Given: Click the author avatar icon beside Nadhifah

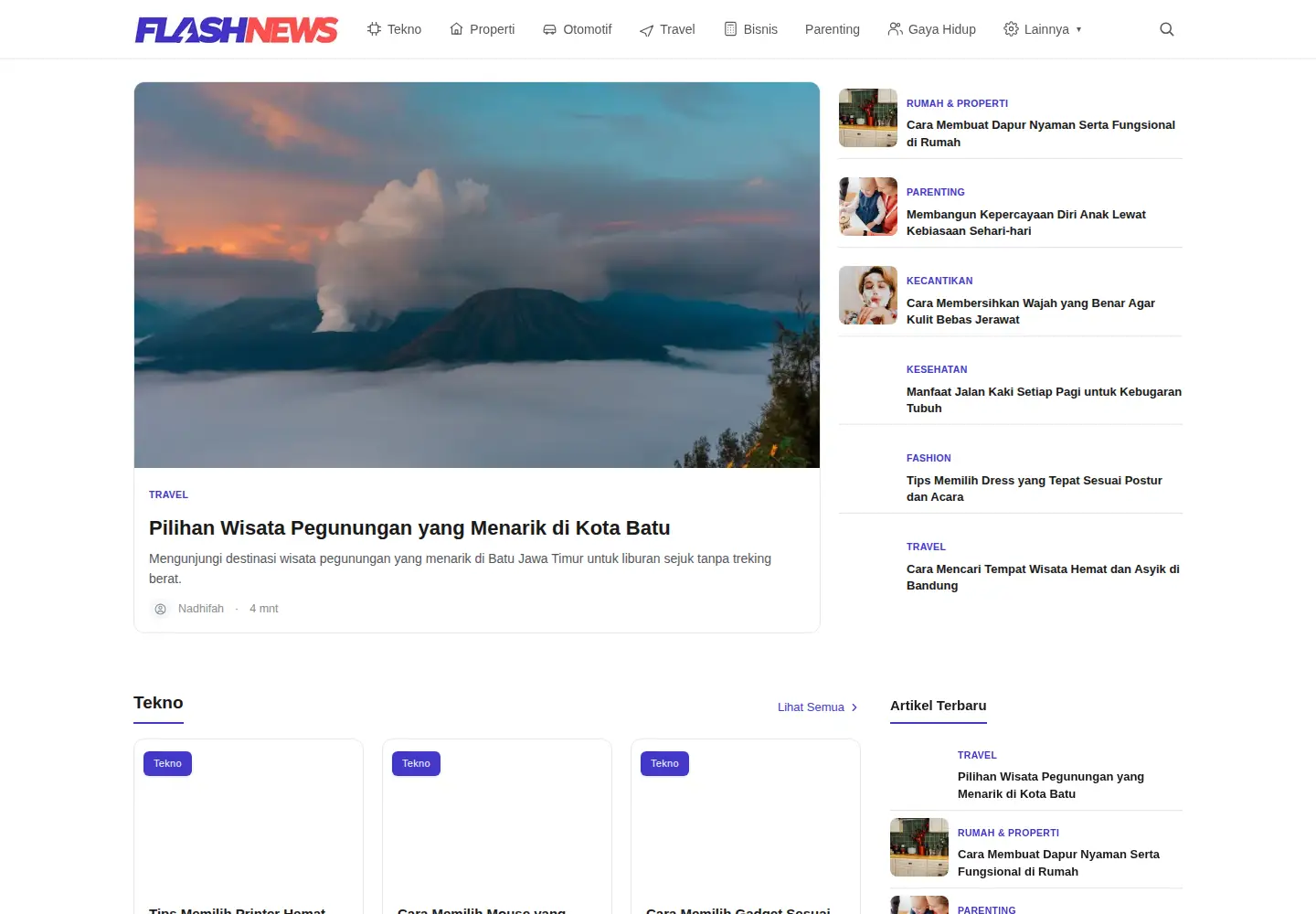Looking at the screenshot, I should [160, 609].
